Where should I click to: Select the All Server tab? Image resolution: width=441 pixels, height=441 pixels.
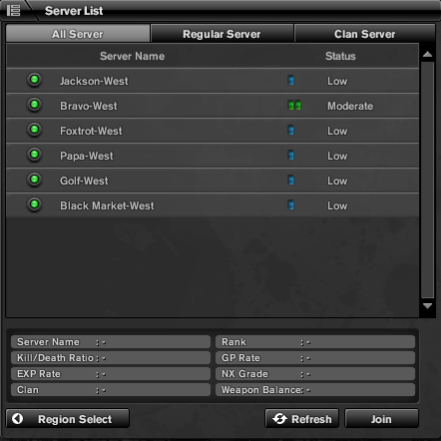tap(78, 34)
